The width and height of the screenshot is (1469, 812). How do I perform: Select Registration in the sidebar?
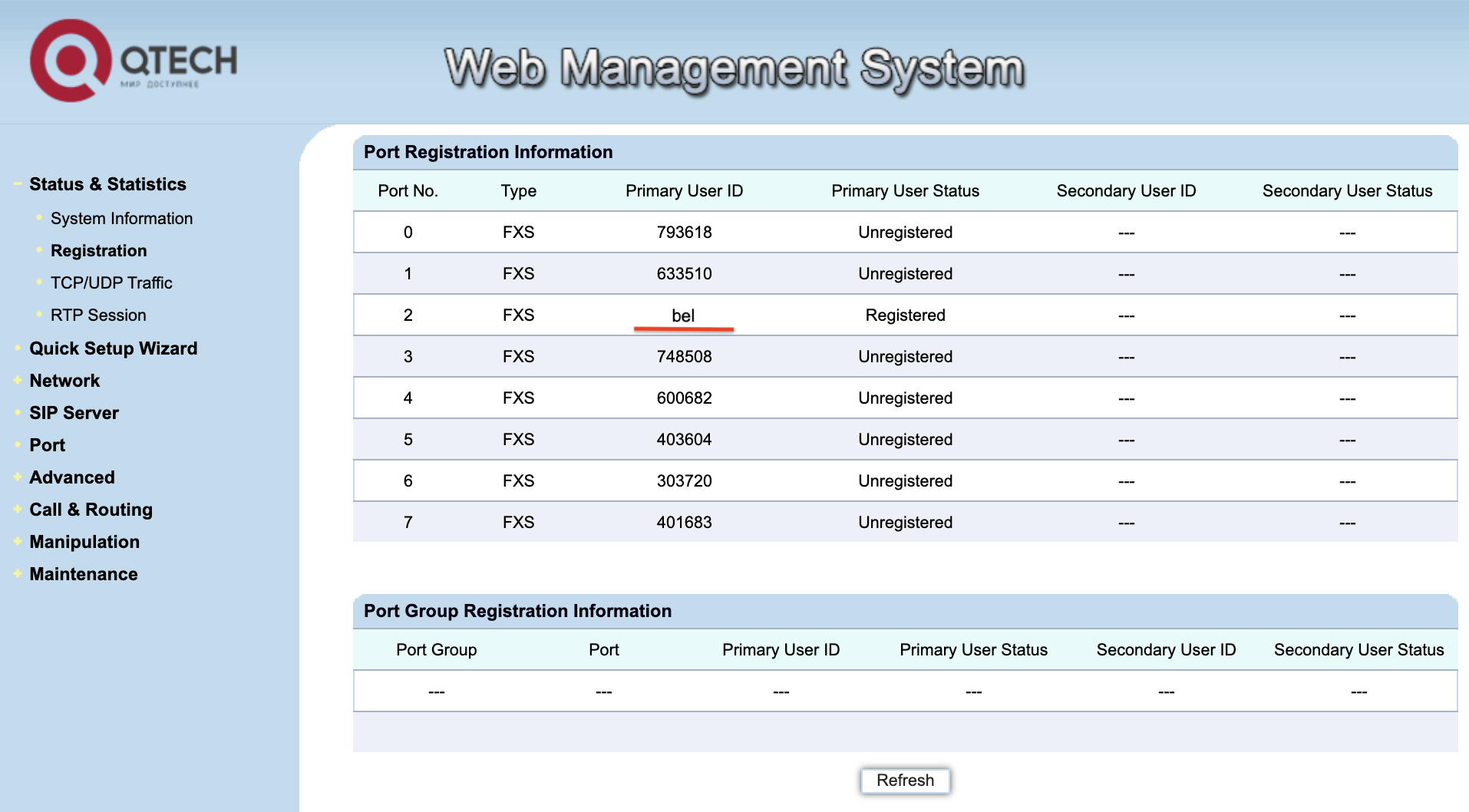[98, 251]
